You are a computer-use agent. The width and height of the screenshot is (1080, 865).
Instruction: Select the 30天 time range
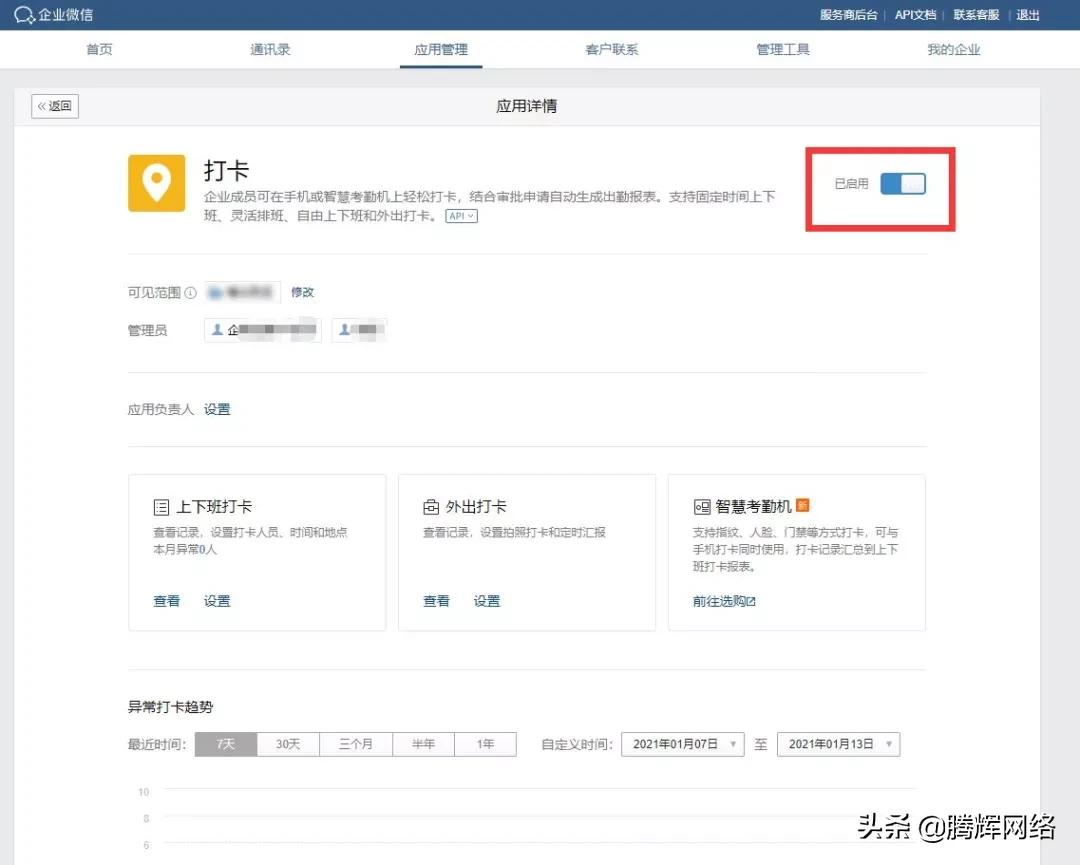coord(288,744)
